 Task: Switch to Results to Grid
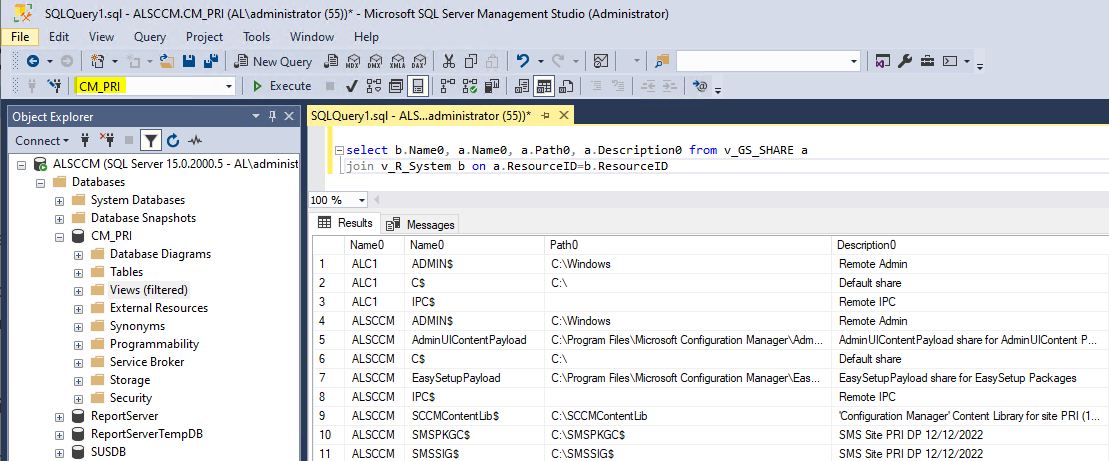coord(544,86)
